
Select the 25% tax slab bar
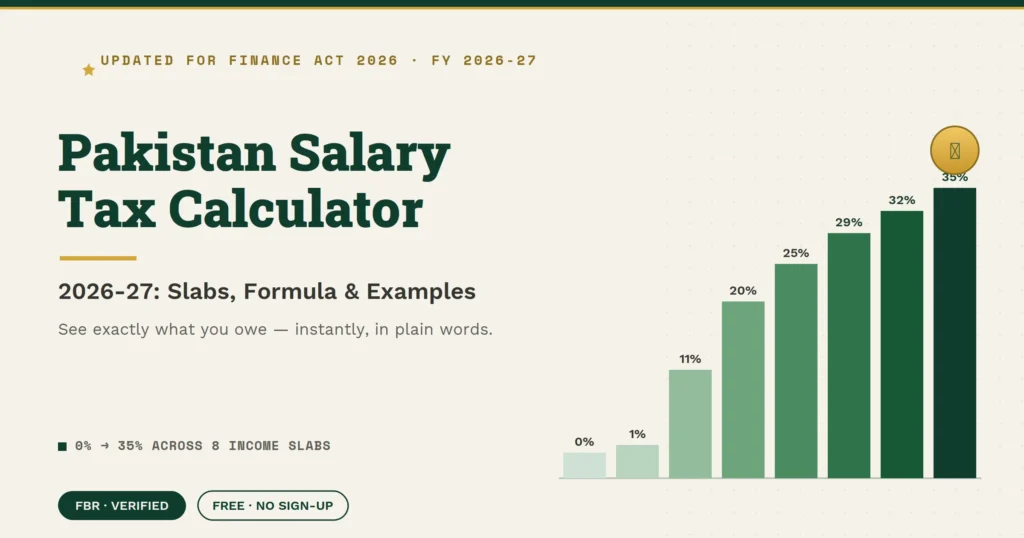click(x=796, y=371)
